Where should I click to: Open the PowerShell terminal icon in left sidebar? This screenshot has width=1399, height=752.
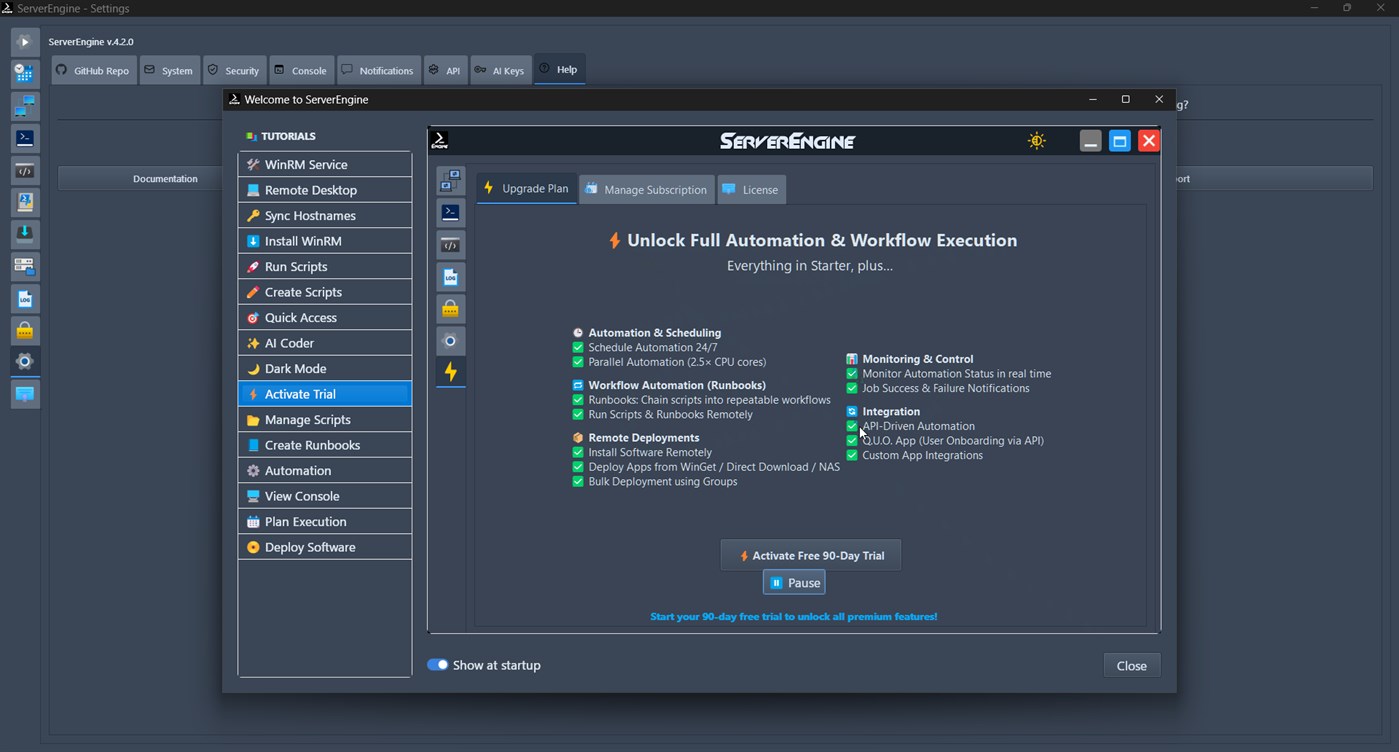(24, 138)
